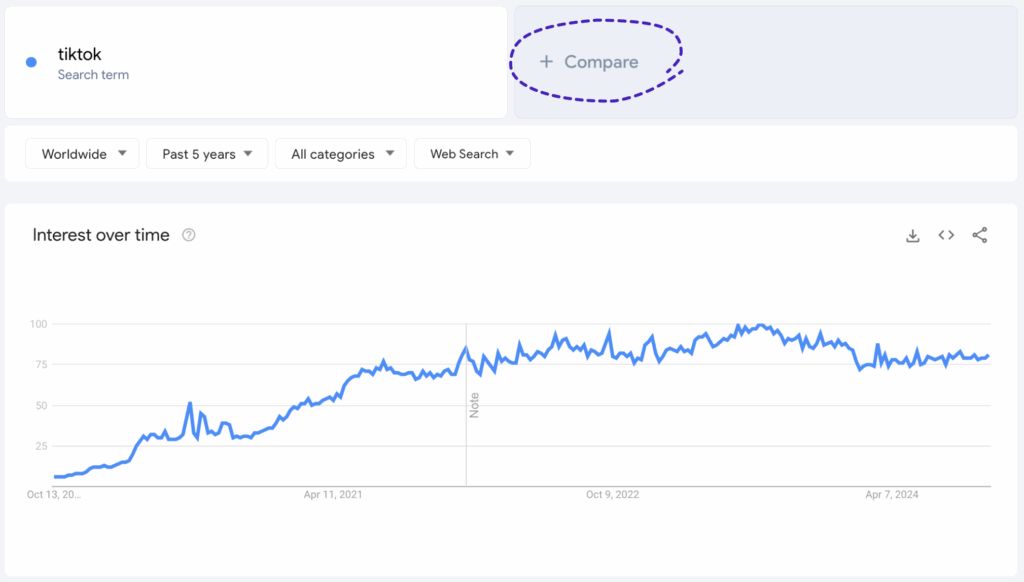The image size is (1024, 582).
Task: Click the Apr 7, 2024 axis label
Action: tap(892, 494)
